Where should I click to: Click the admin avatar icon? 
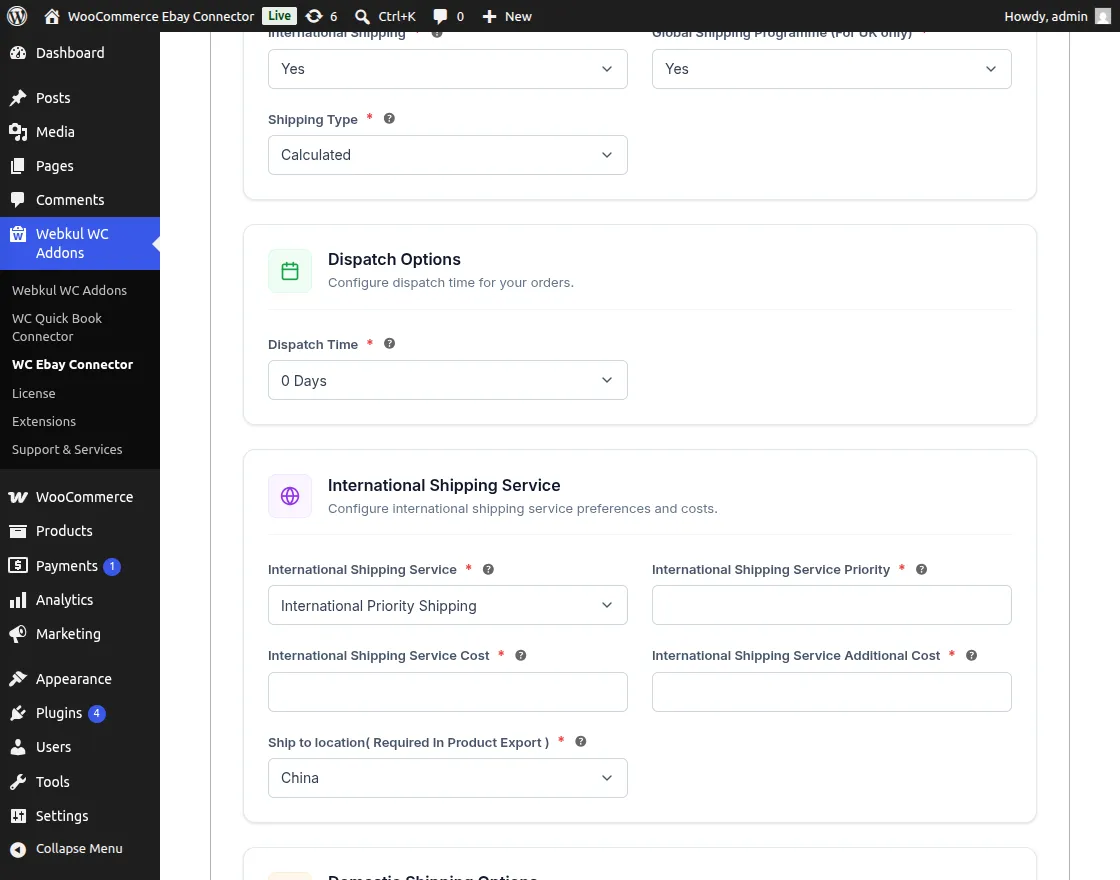1103,16
